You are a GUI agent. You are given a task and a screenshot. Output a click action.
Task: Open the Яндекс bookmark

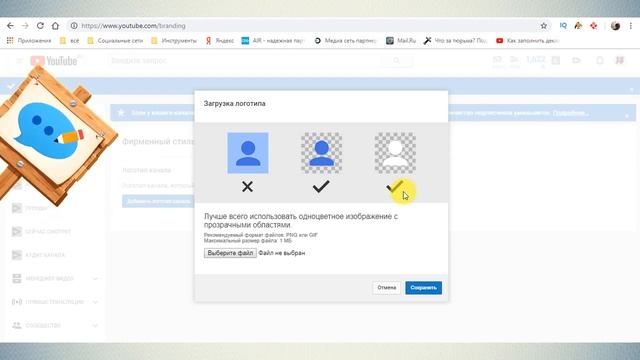point(220,40)
